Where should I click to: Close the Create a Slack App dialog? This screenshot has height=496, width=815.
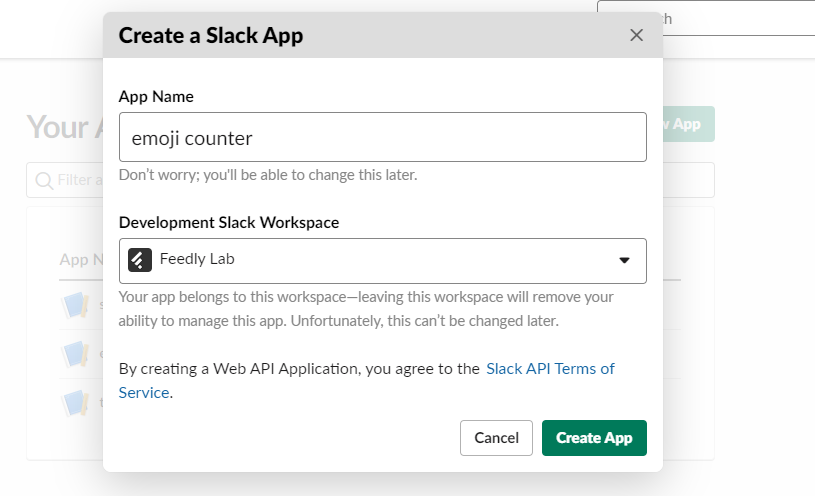click(x=636, y=36)
